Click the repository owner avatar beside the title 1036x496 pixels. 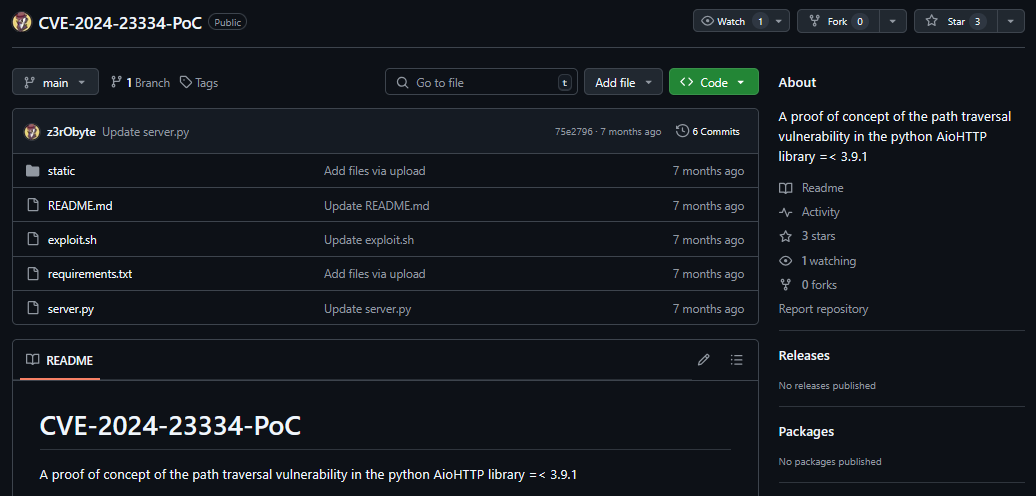22,22
